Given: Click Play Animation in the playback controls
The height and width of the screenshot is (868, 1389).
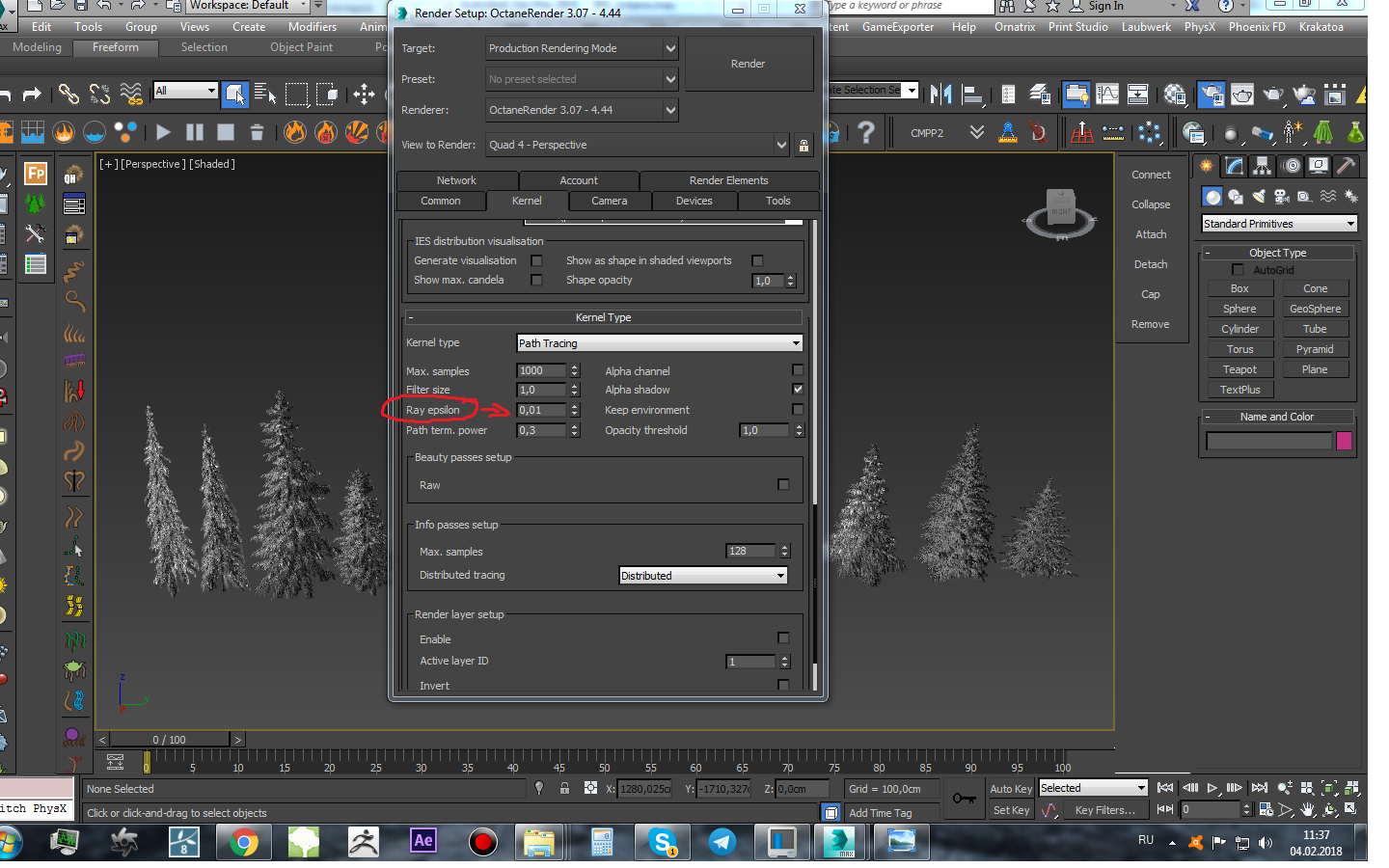Looking at the screenshot, I should click(1213, 788).
